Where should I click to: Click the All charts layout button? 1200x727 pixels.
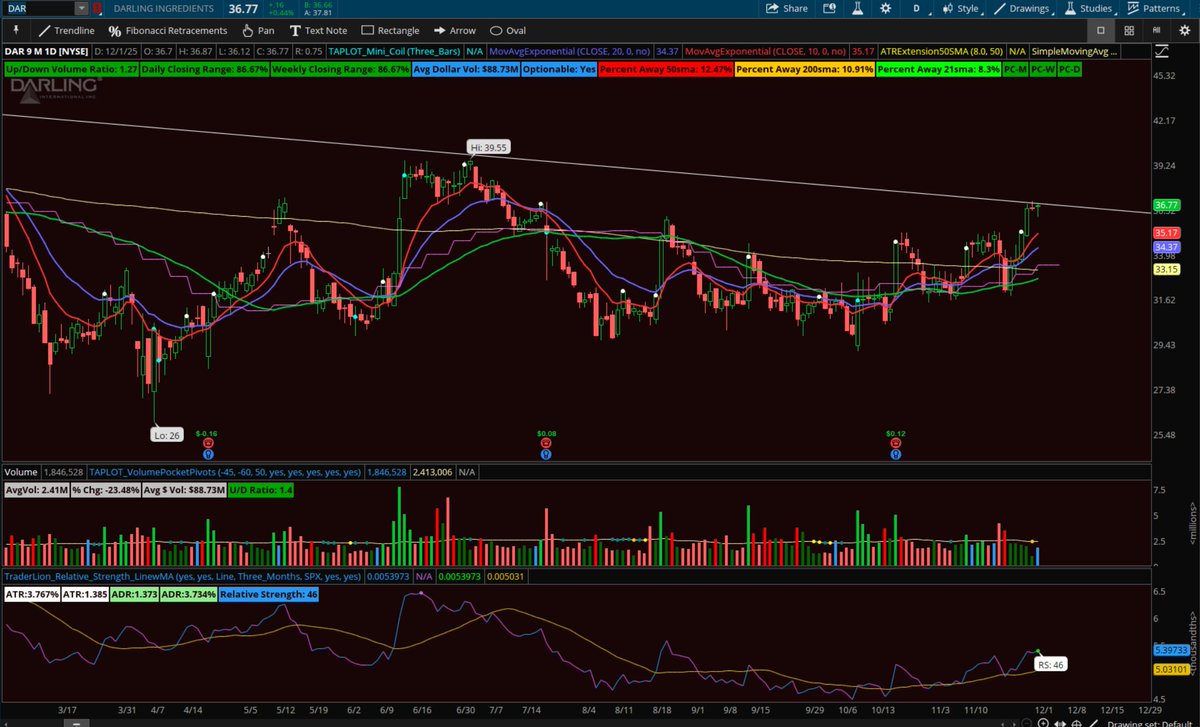pos(1156,31)
